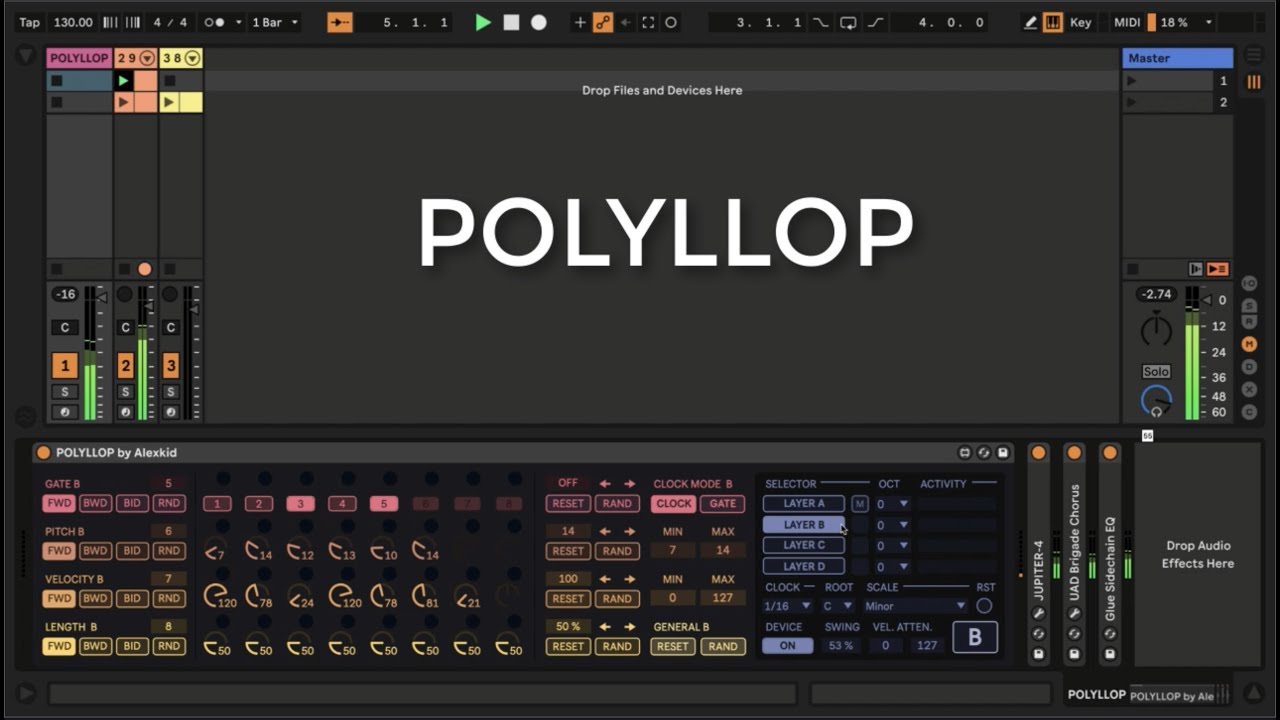The height and width of the screenshot is (720, 1280).
Task: Click the Stop transport button
Action: [x=511, y=22]
